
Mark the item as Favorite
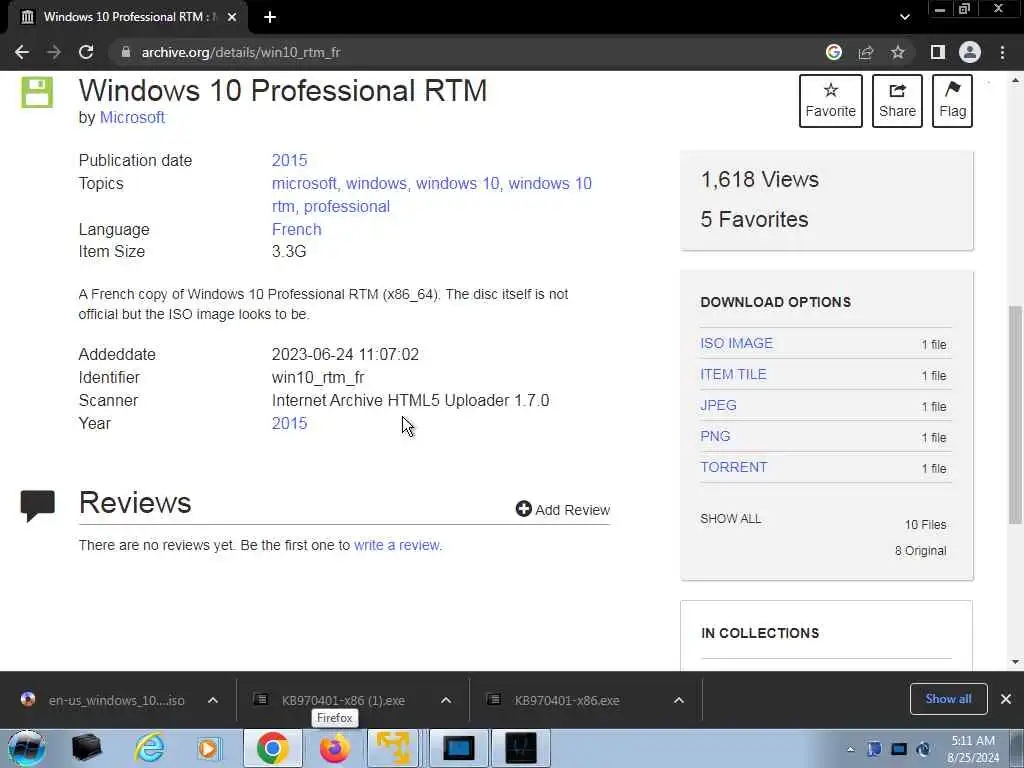tap(831, 101)
